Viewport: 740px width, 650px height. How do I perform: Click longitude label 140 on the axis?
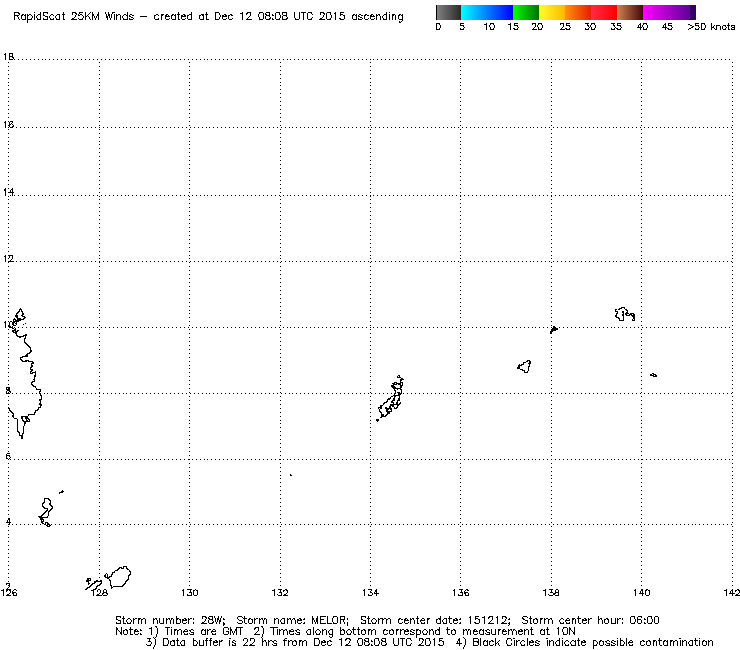pyautogui.click(x=641, y=592)
